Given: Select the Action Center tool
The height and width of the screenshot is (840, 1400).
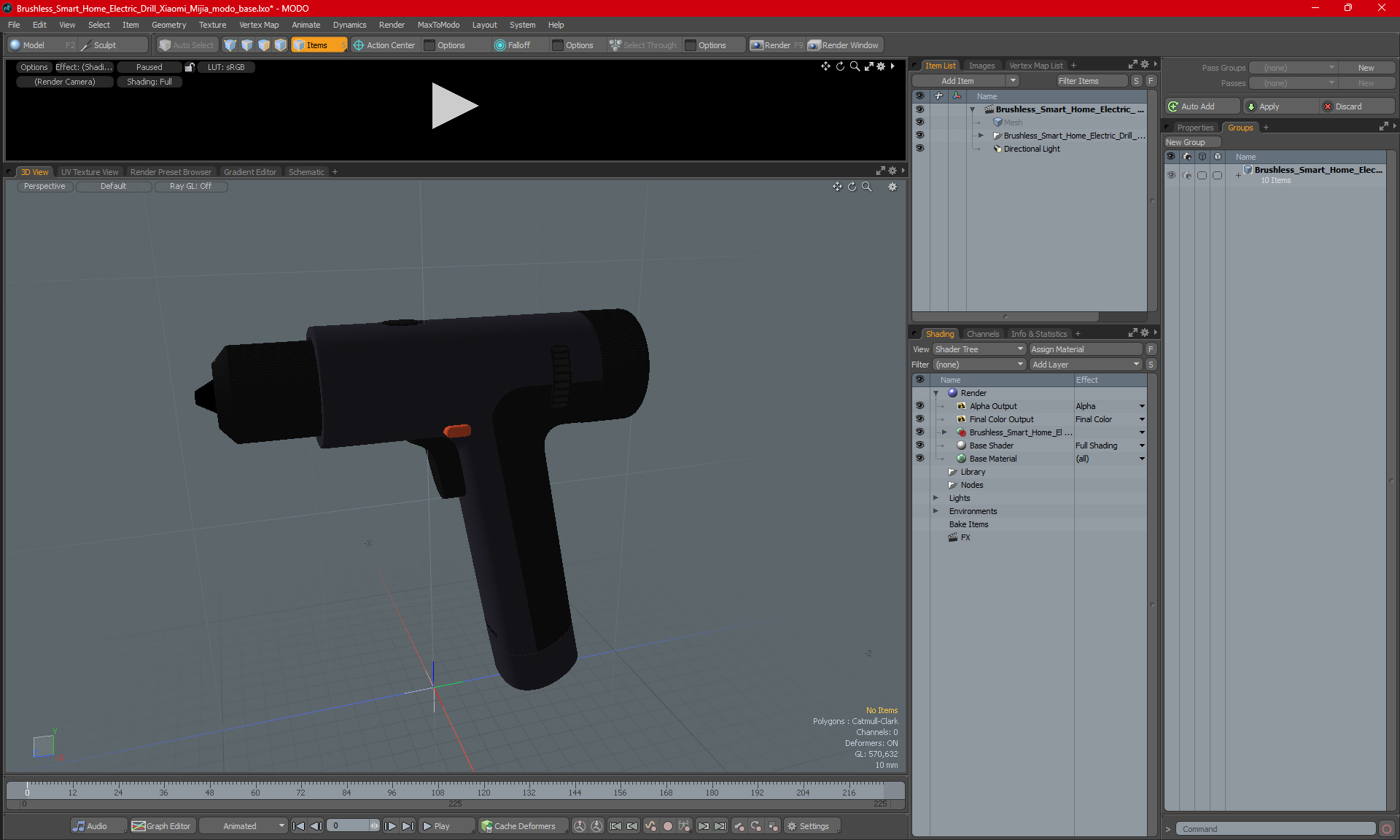Looking at the screenshot, I should tap(384, 45).
